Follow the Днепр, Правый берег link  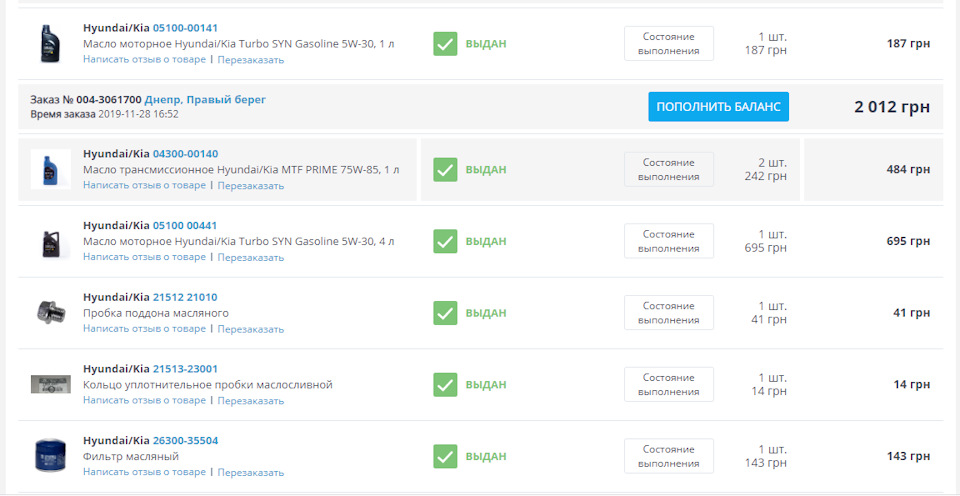(205, 100)
